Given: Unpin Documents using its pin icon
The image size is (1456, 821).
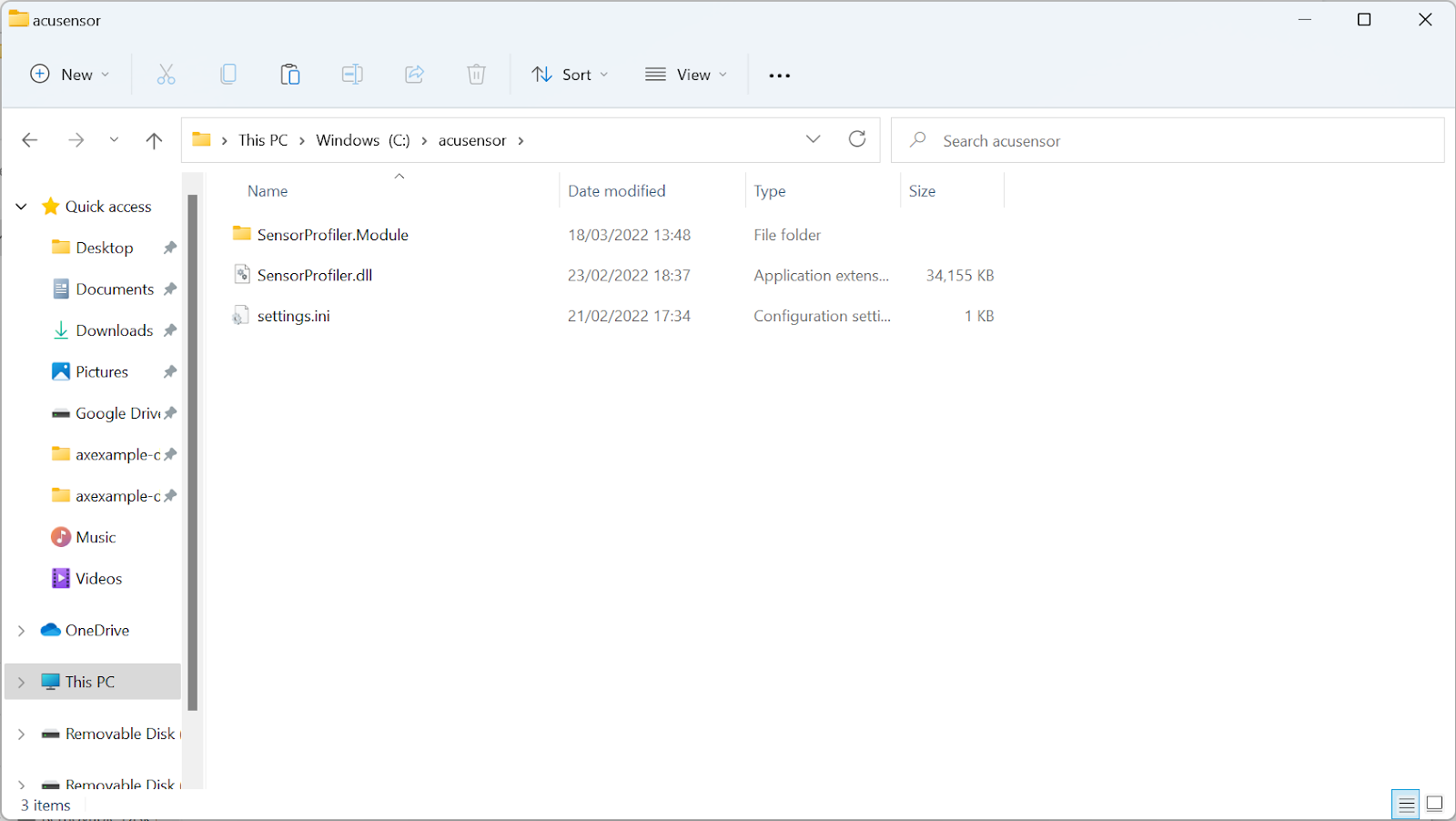Looking at the screenshot, I should [x=170, y=289].
